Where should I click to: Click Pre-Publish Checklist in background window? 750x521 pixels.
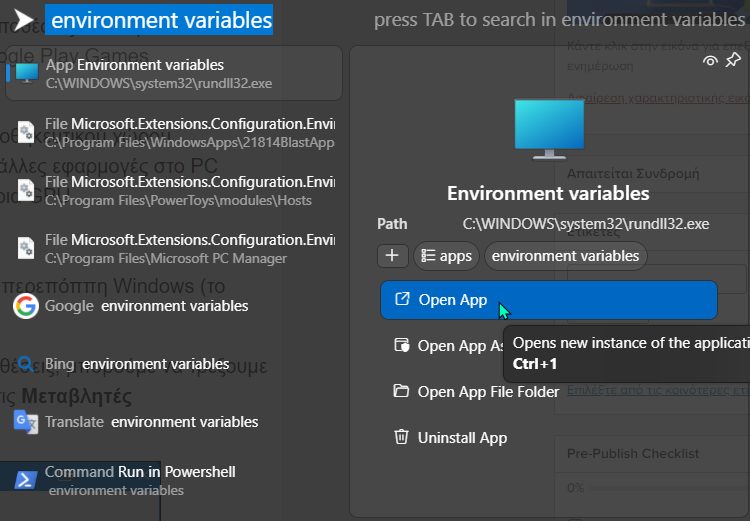click(633, 453)
